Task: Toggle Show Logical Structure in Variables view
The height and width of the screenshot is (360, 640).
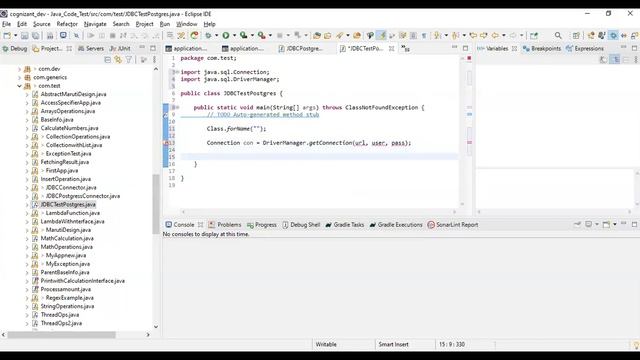Action: coord(615,60)
